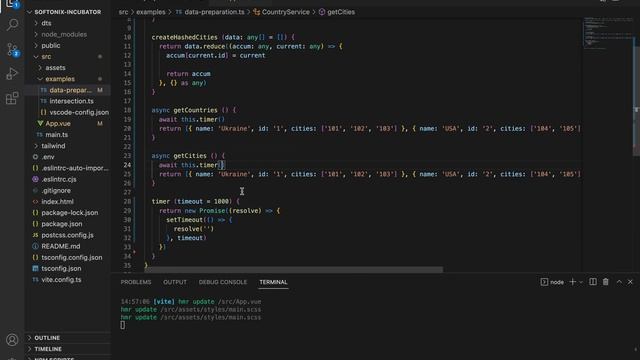This screenshot has width=640, height=360.
Task: Click line number 24 in gutter
Action: (127, 165)
